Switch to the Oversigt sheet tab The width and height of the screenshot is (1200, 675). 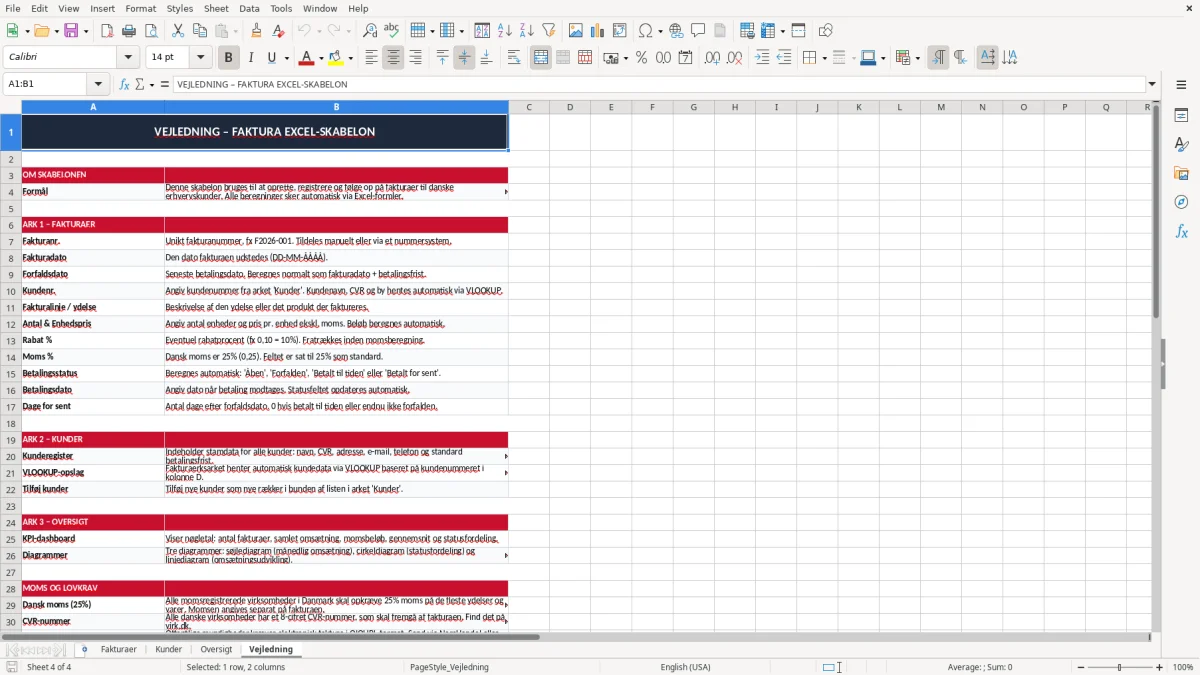tap(216, 649)
